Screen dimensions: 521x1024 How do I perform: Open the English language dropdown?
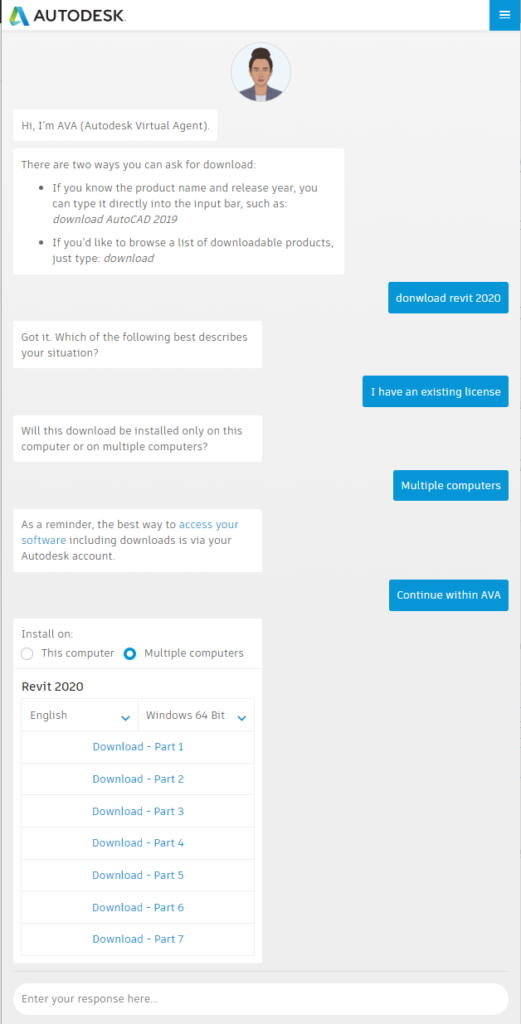coord(80,715)
